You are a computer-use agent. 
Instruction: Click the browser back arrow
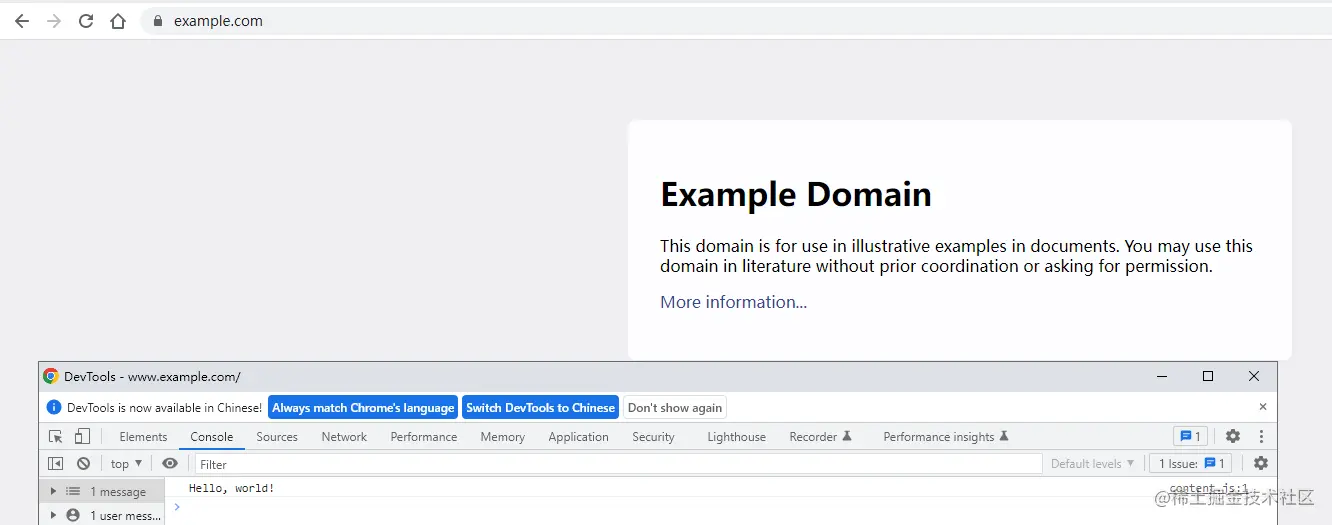click(x=22, y=21)
